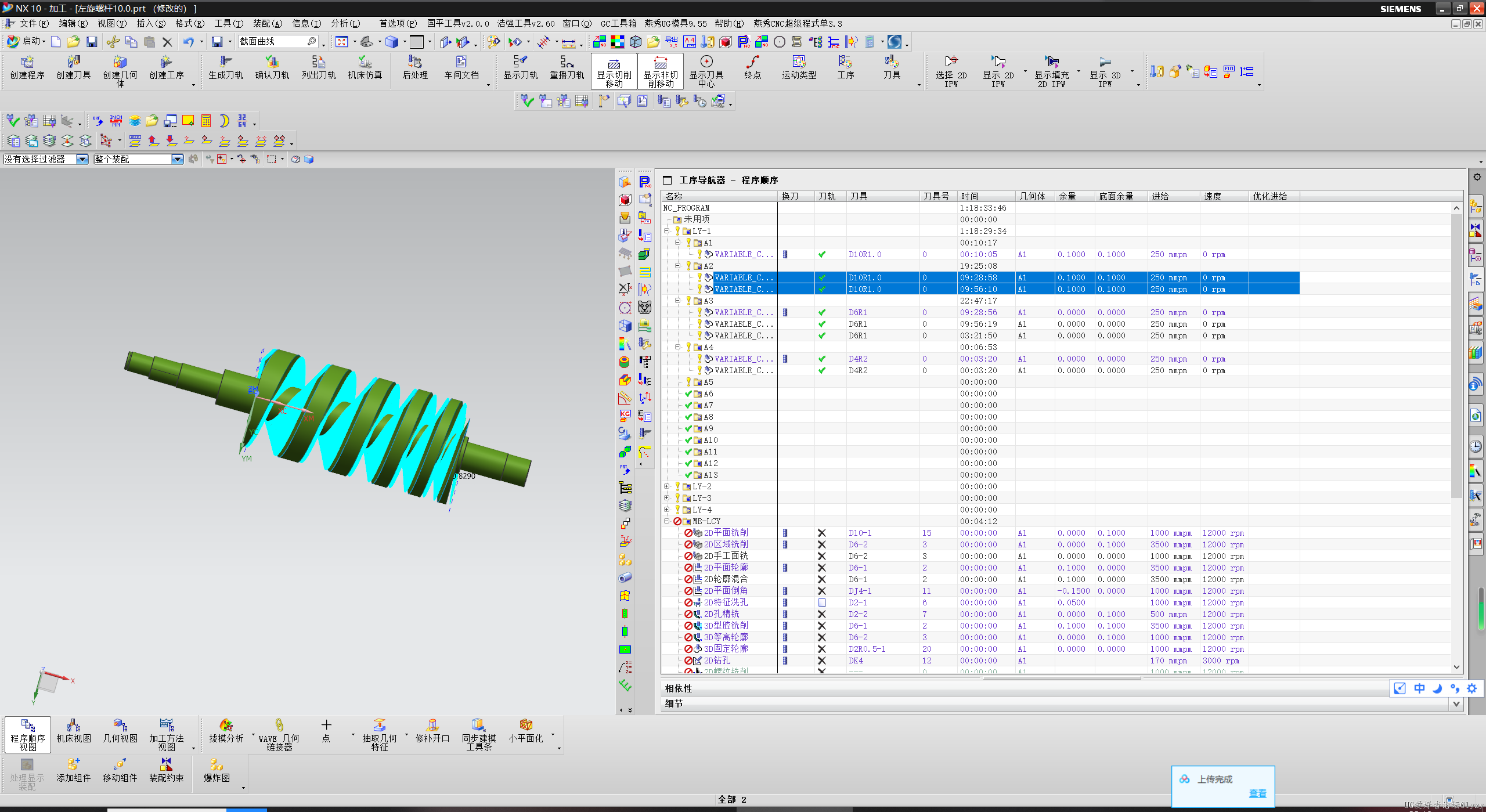Open the 文件(F) menu
This screenshot has width=1486, height=812.
point(34,23)
